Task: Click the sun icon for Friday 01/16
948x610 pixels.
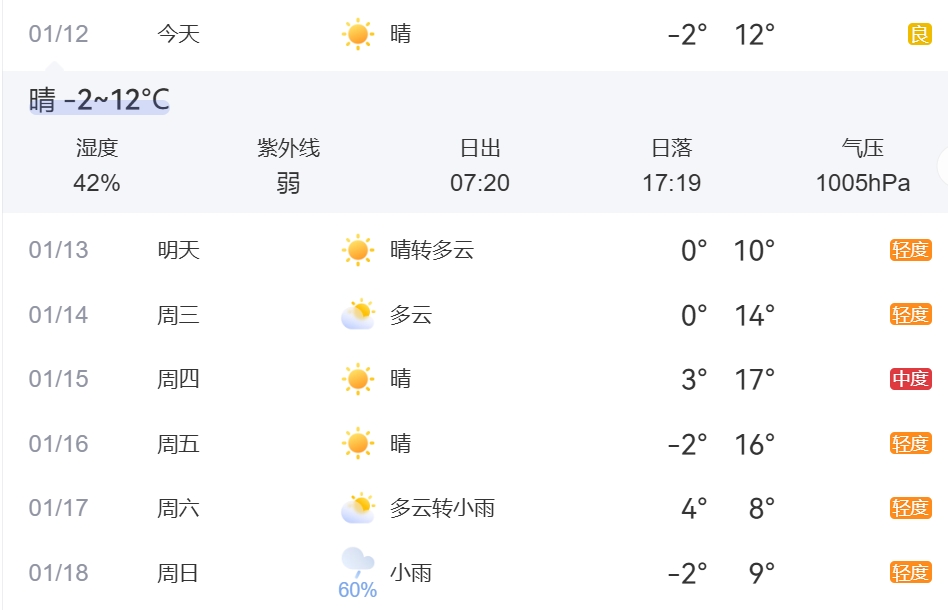Action: [357, 443]
